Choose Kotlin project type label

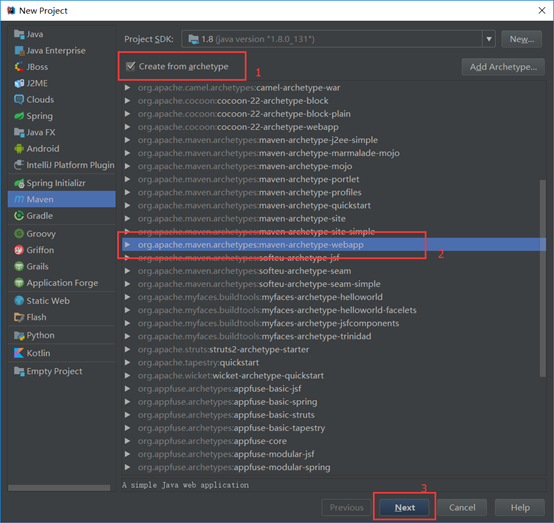[x=39, y=353]
